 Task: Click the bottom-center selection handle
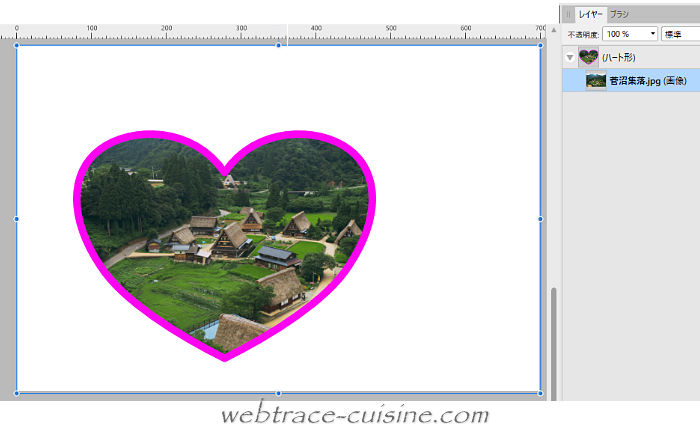point(278,393)
